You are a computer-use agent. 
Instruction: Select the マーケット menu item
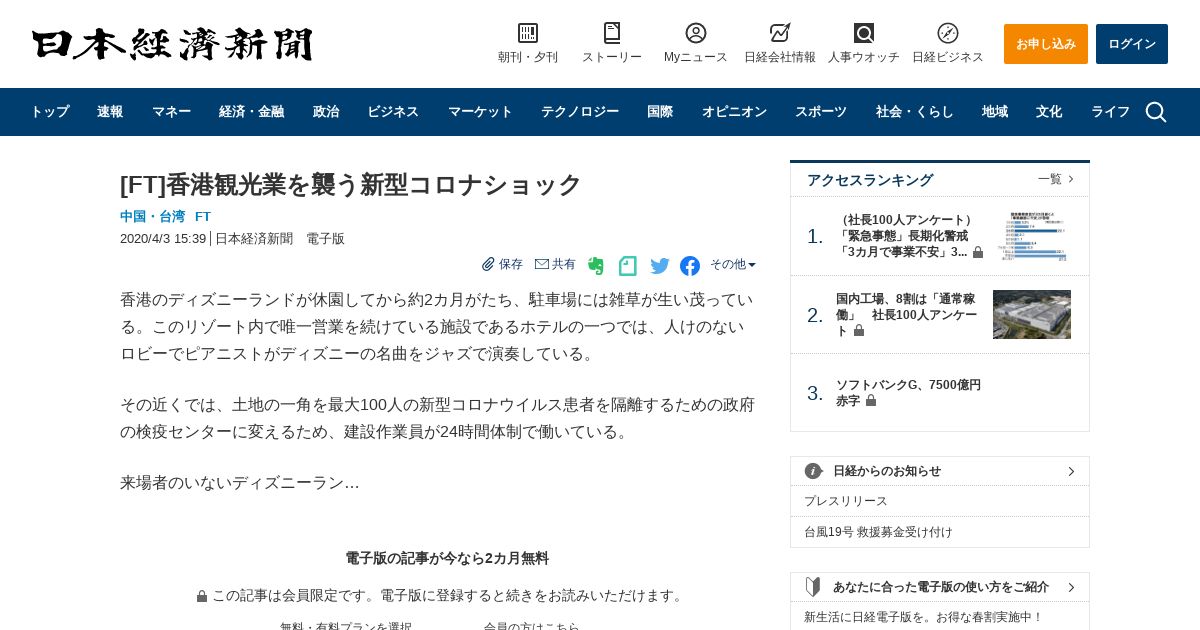pyautogui.click(x=480, y=112)
